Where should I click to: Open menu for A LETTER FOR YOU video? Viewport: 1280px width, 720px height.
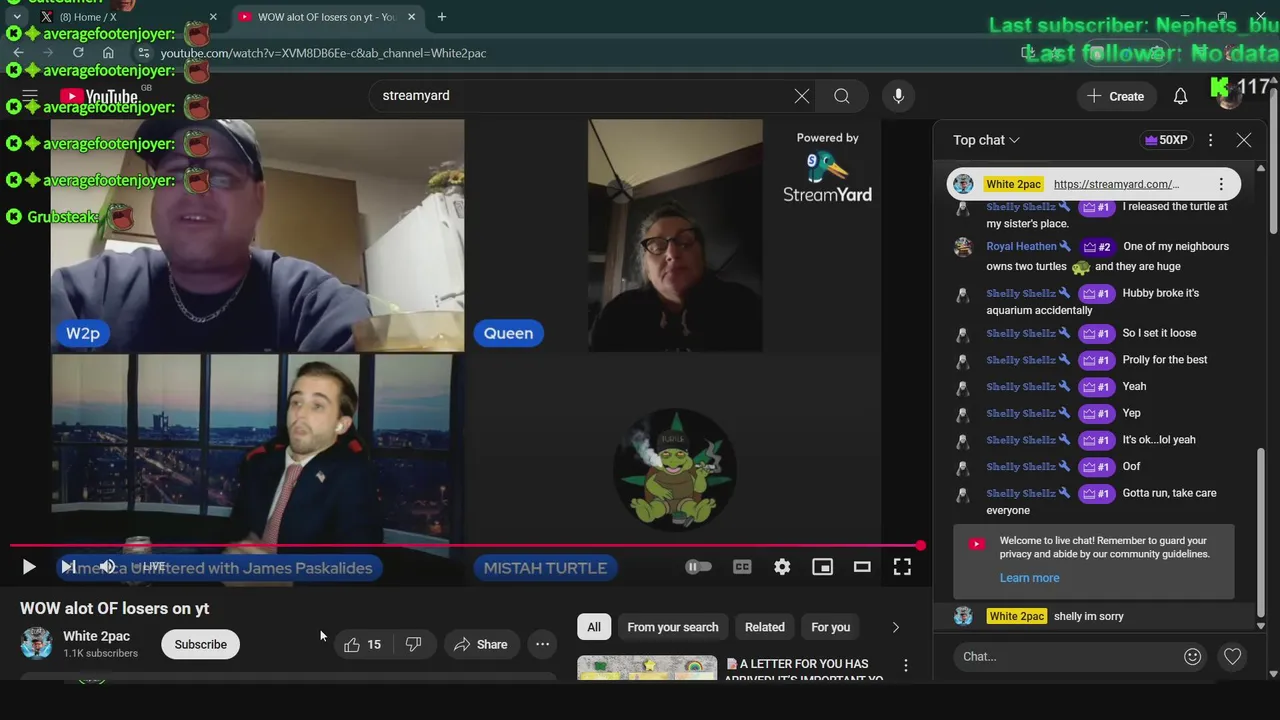tap(906, 665)
